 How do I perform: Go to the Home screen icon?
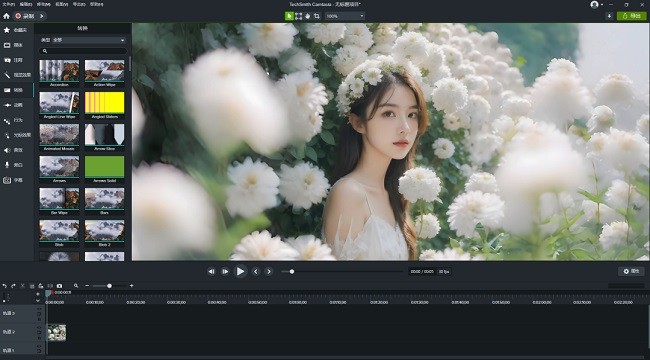pyautogui.click(x=6, y=16)
